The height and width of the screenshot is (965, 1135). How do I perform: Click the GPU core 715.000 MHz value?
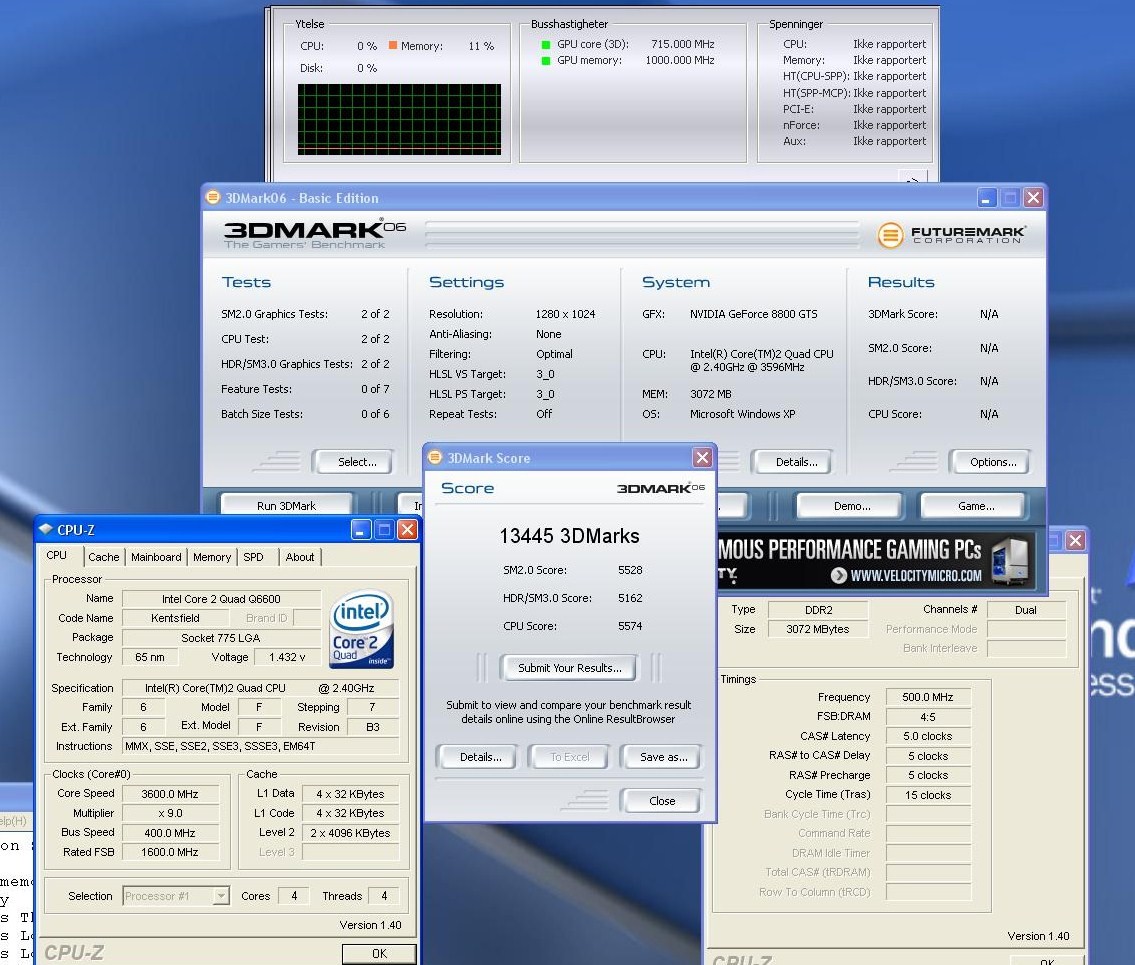[683, 44]
